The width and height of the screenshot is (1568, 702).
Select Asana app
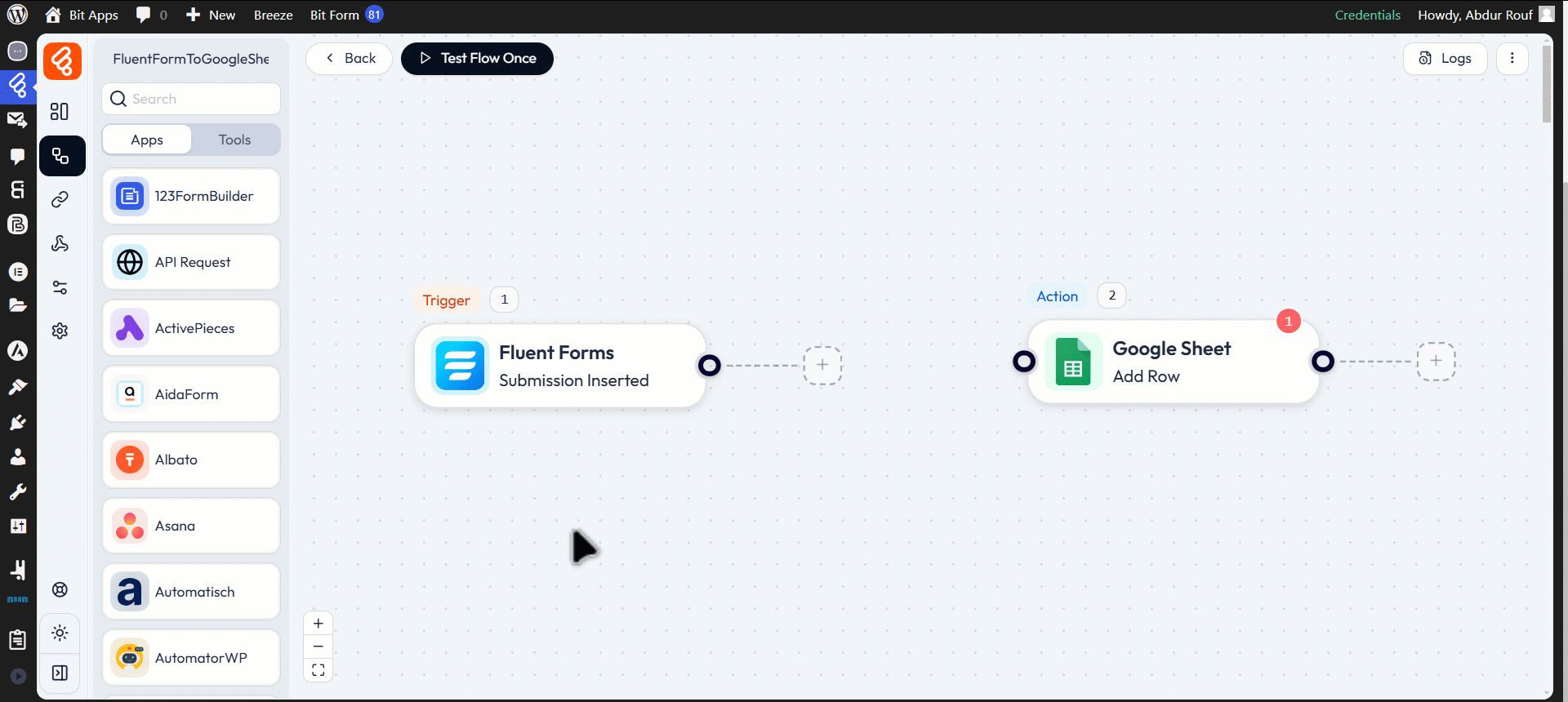191,526
